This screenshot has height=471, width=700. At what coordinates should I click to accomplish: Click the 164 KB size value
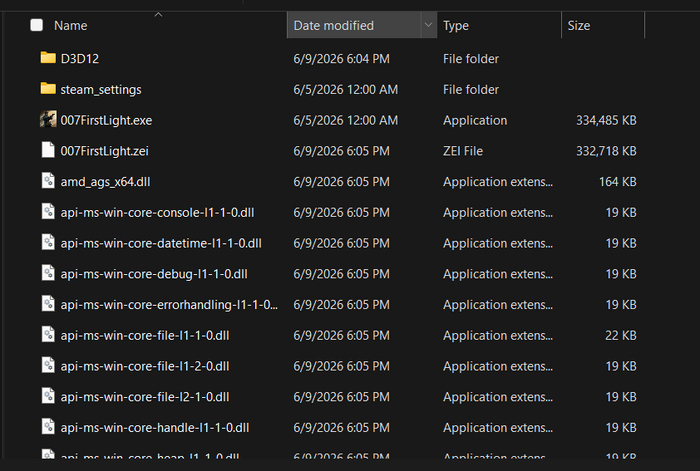pyautogui.click(x=618, y=182)
